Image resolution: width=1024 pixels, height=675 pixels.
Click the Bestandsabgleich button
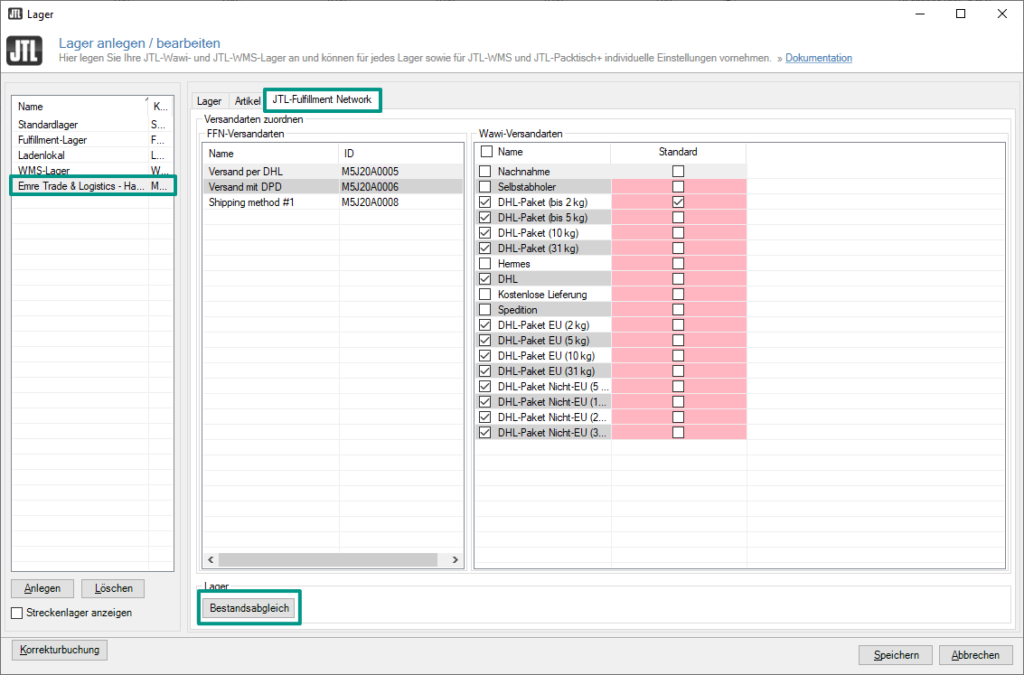(x=251, y=607)
